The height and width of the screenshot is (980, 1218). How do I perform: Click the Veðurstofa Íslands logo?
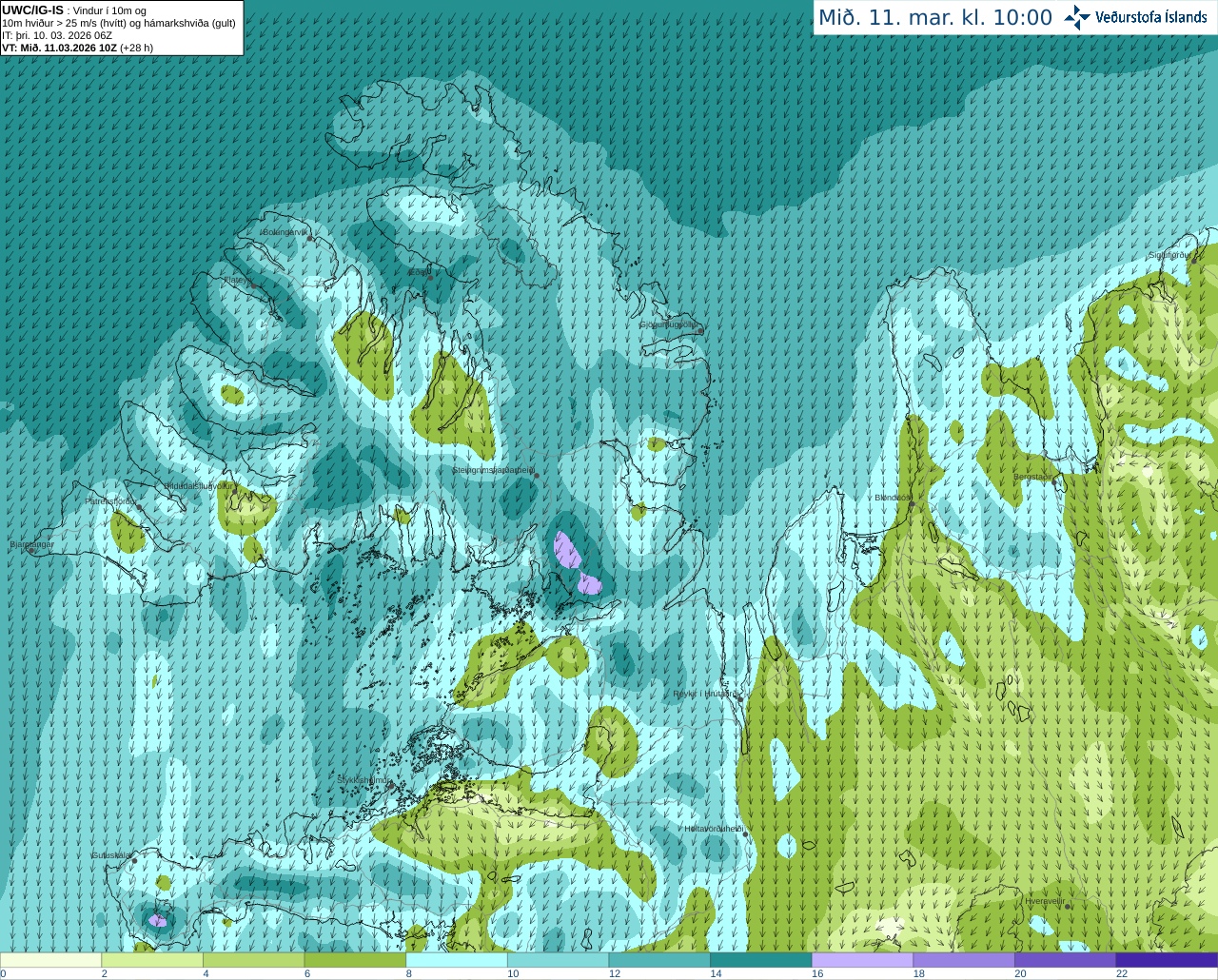click(x=1135, y=17)
